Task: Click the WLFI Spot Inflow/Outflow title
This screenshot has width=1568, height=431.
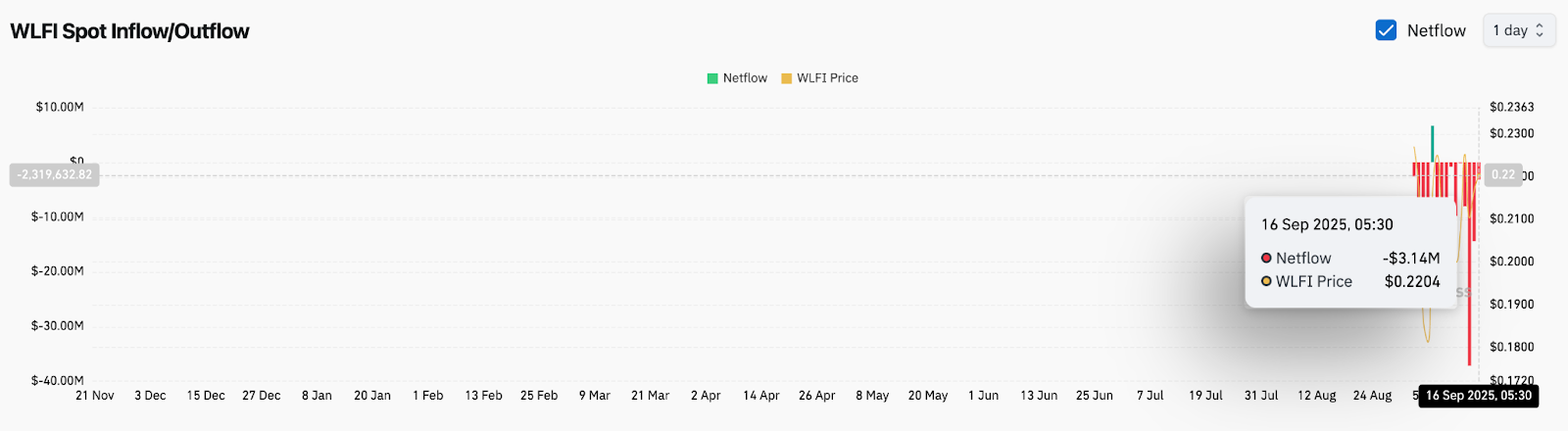Action: click(x=129, y=31)
